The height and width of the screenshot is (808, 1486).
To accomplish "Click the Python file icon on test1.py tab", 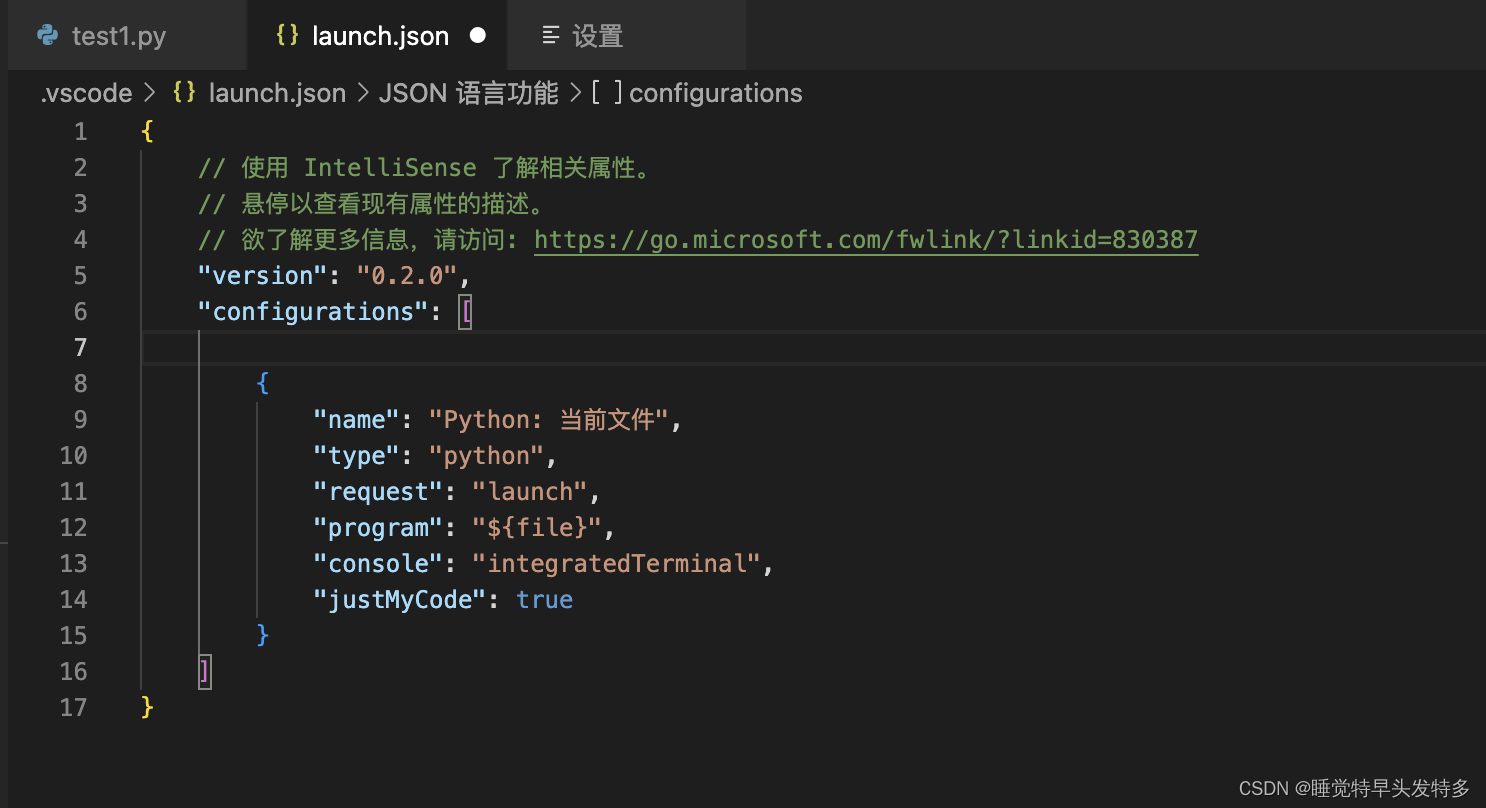I will click(46, 35).
